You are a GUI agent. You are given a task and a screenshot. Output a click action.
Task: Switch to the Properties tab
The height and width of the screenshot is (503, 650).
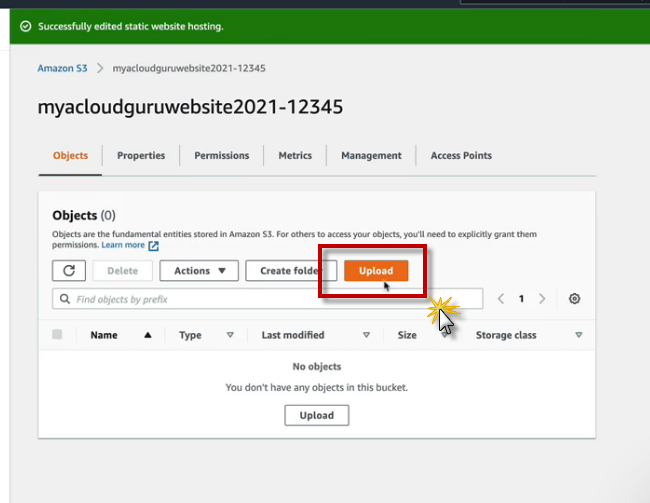(x=141, y=156)
